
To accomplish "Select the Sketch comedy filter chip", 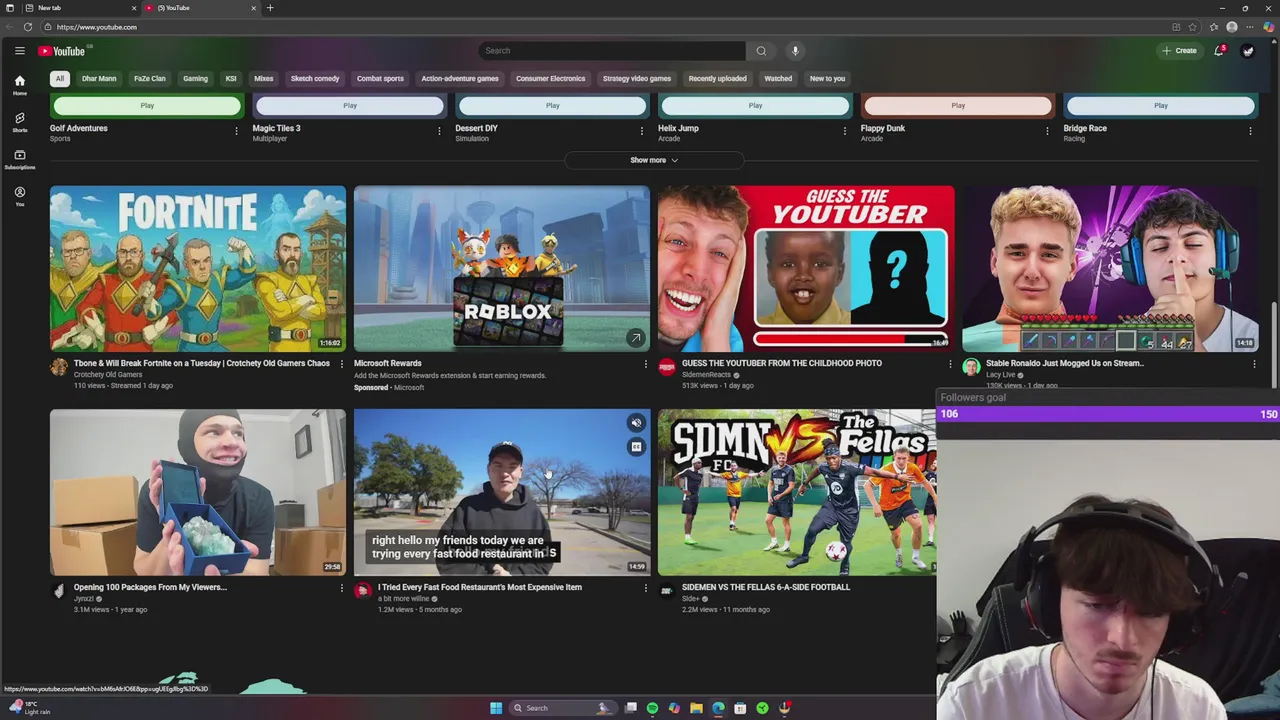I will [315, 79].
